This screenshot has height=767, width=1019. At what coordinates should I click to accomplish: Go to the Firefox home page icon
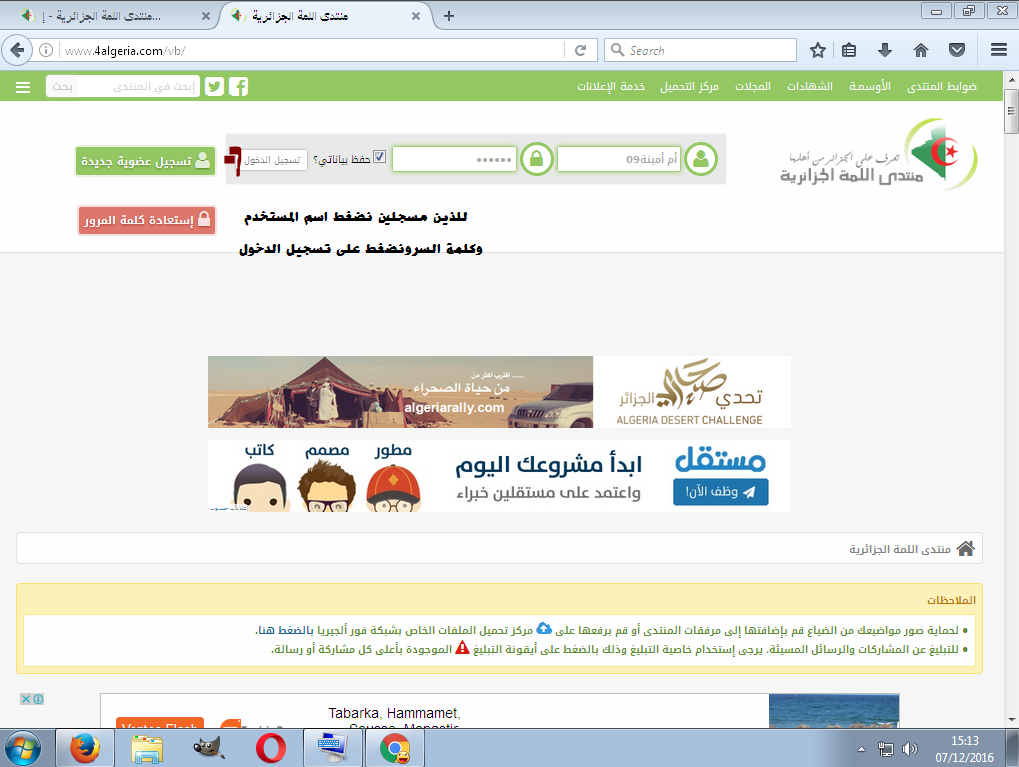[x=921, y=50]
